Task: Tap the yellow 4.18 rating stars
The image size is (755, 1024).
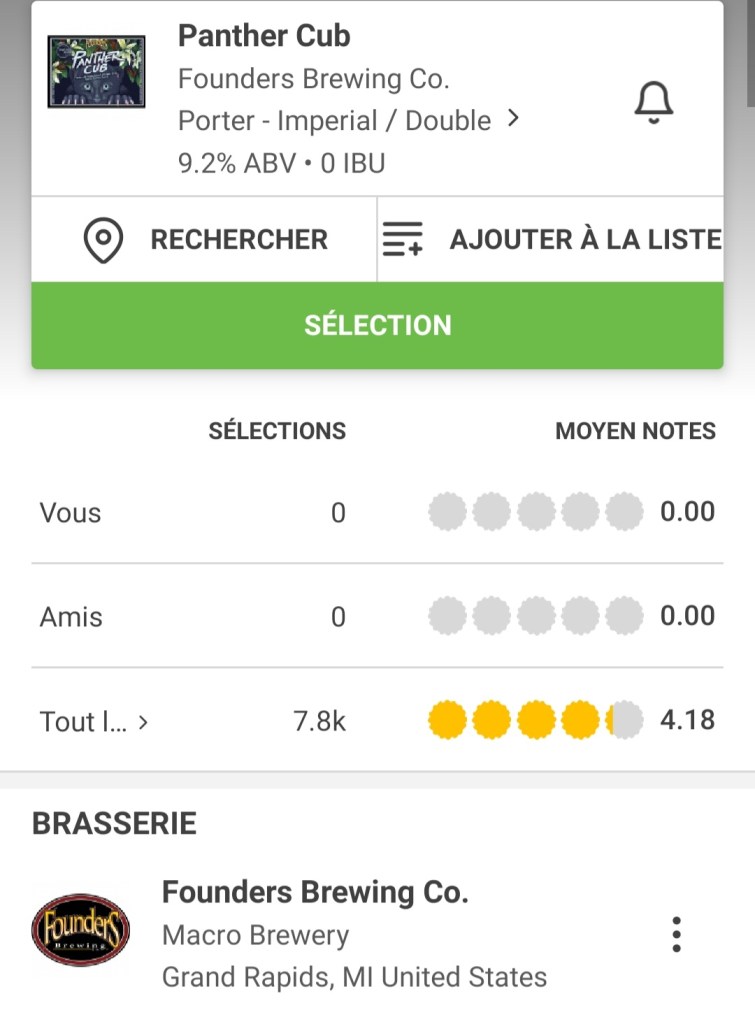Action: click(x=535, y=720)
